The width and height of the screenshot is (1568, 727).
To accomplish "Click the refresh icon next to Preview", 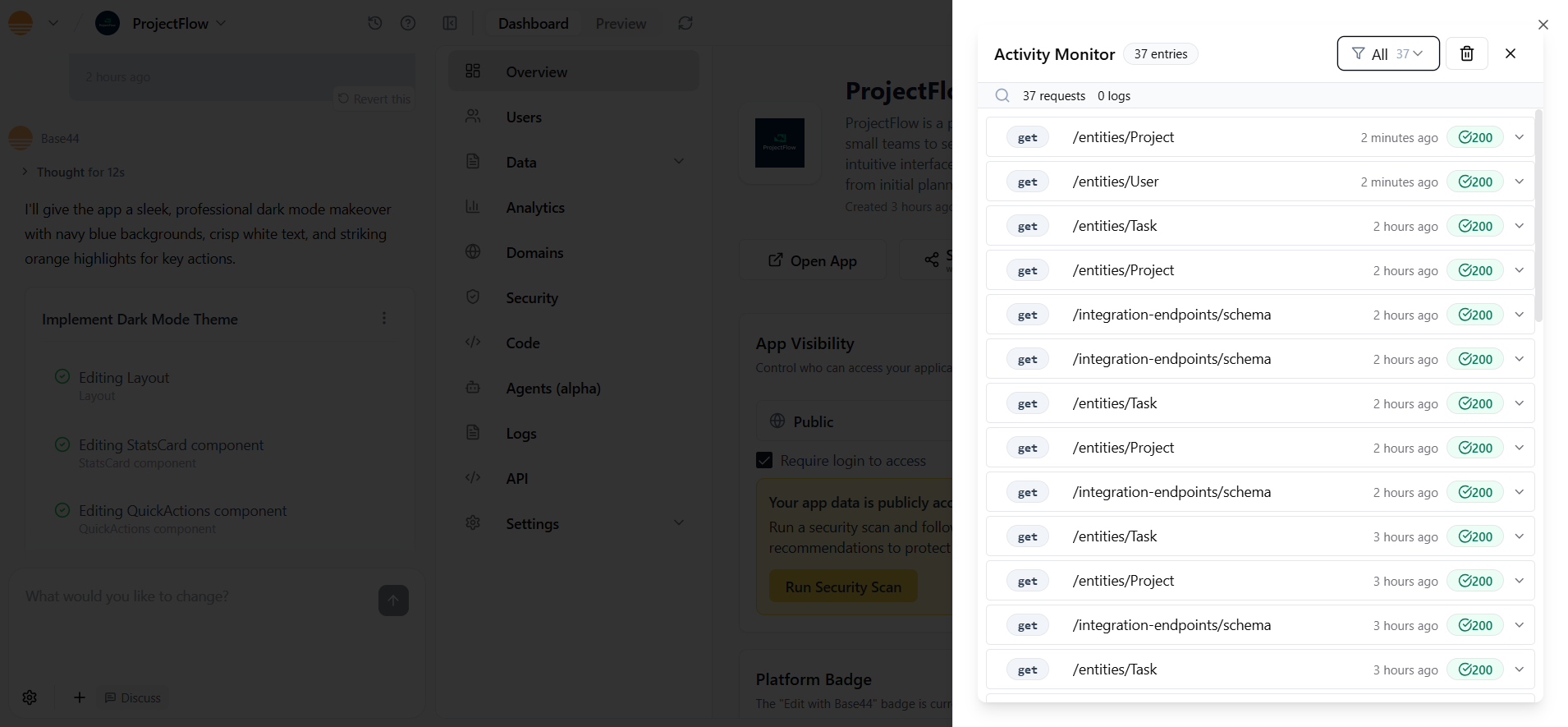I will (685, 23).
